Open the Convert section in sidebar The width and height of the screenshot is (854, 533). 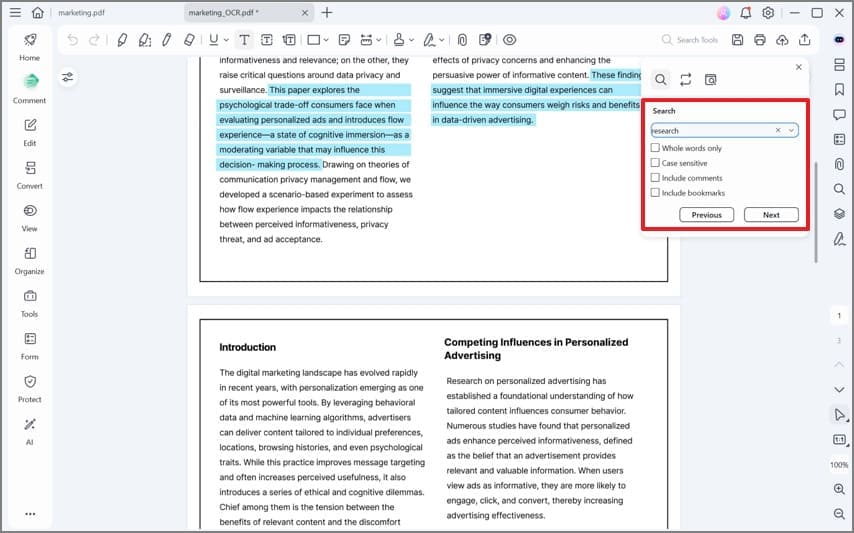[30, 175]
